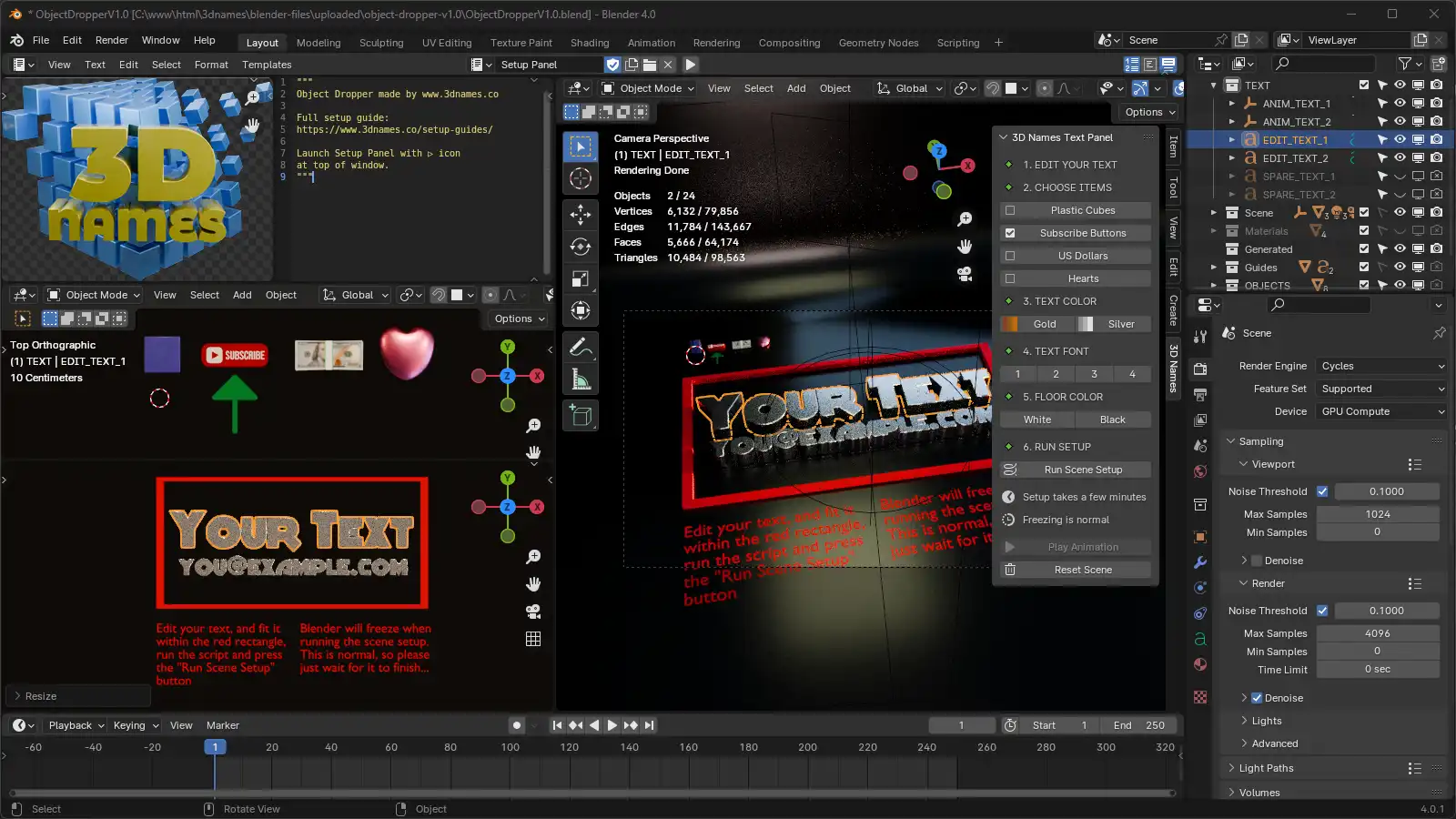Open the Templates menu in text editor
Screen dimensions: 1456x819
point(267,65)
